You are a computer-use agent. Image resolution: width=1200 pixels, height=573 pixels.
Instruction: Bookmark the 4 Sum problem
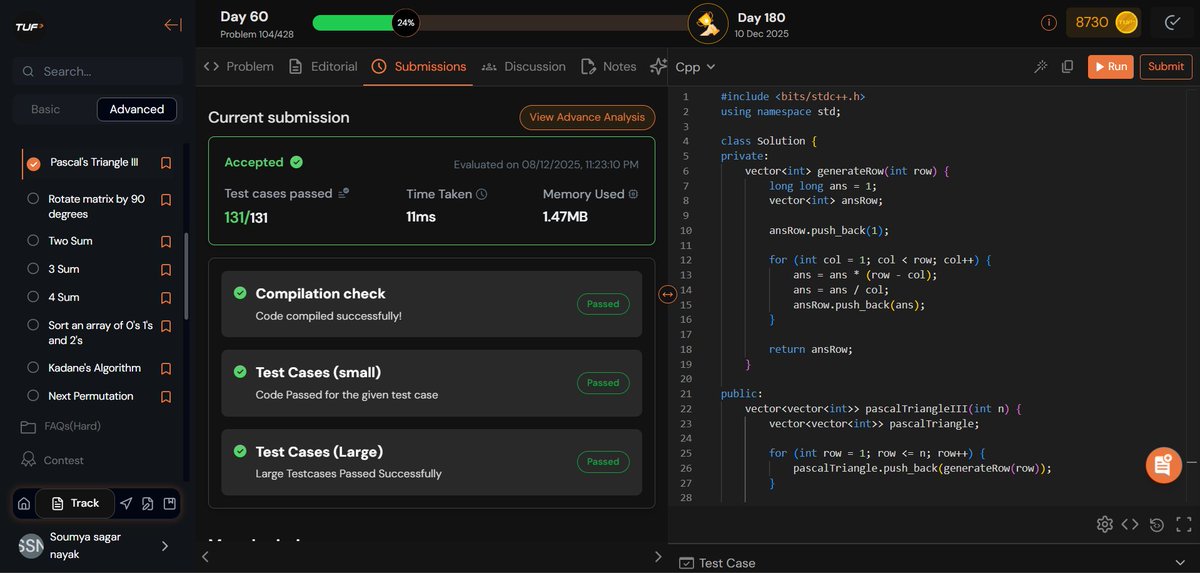pyautogui.click(x=166, y=297)
